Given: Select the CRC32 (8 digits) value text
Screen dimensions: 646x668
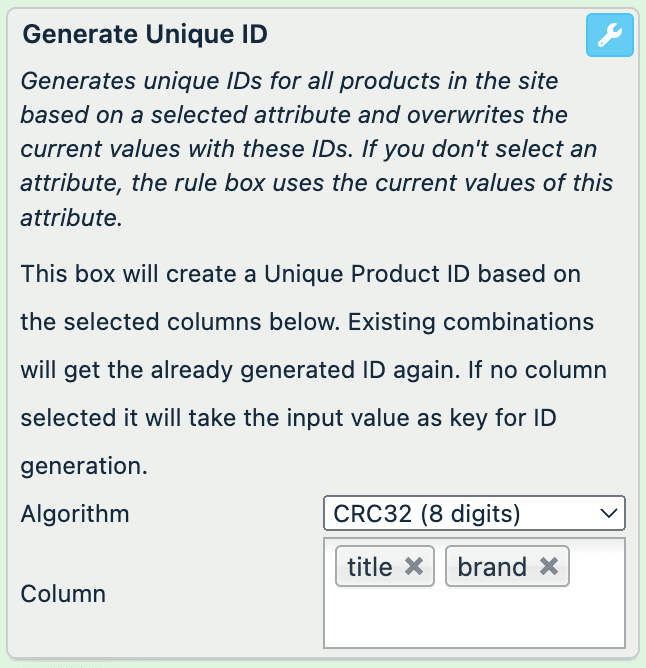Looking at the screenshot, I should click(427, 514).
